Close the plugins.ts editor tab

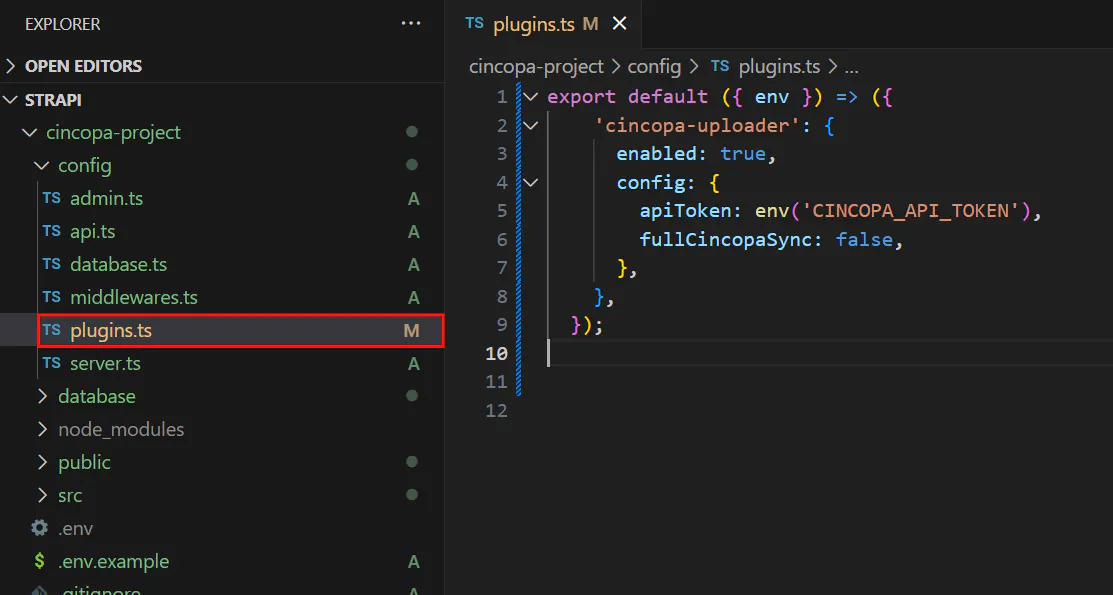(x=620, y=23)
